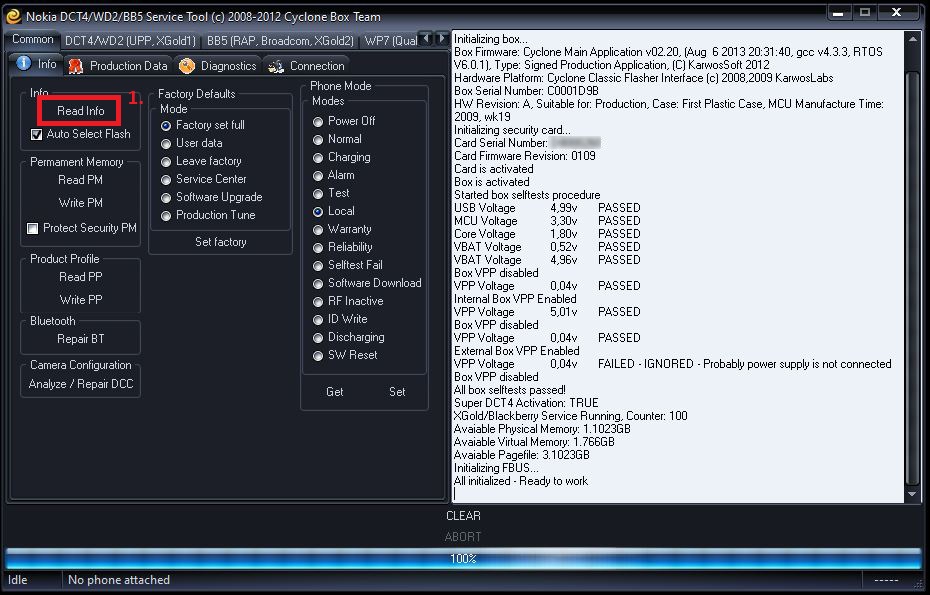The height and width of the screenshot is (595, 930).
Task: Toggle the Auto Select Flash checkbox
Action: (36, 135)
